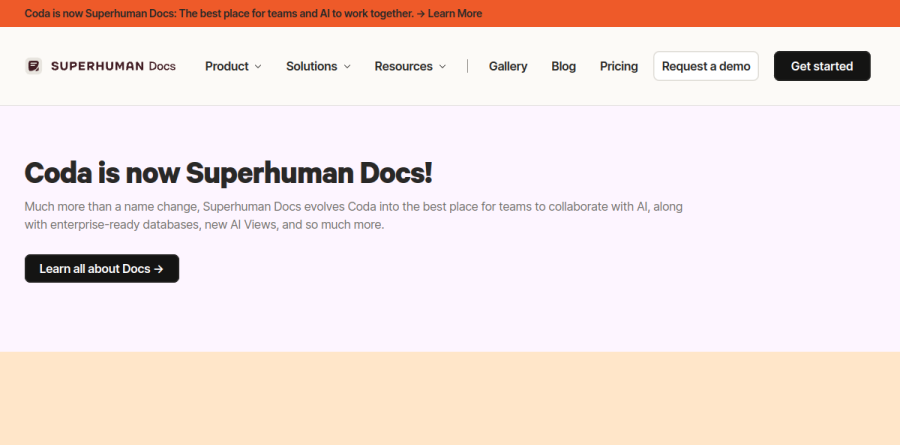Click the paragraph starting 'Much more than a name change'
This screenshot has height=445, width=900.
tap(354, 215)
